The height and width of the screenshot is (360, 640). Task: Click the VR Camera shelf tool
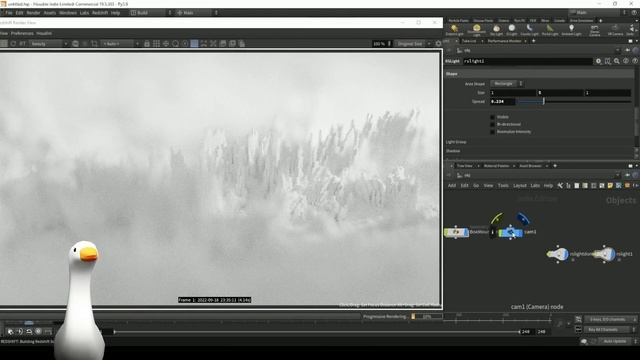pyautogui.click(x=615, y=30)
